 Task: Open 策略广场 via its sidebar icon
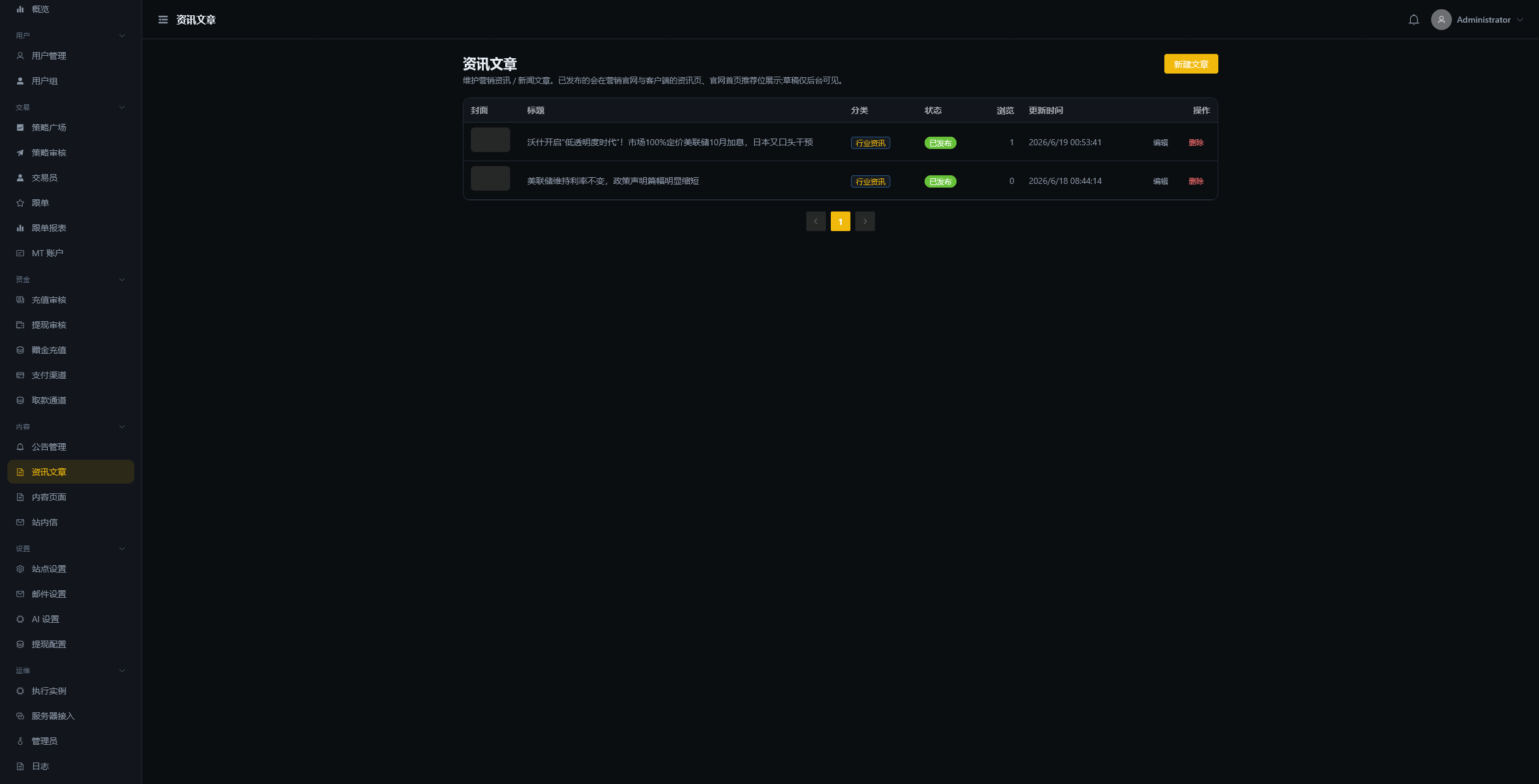click(20, 127)
